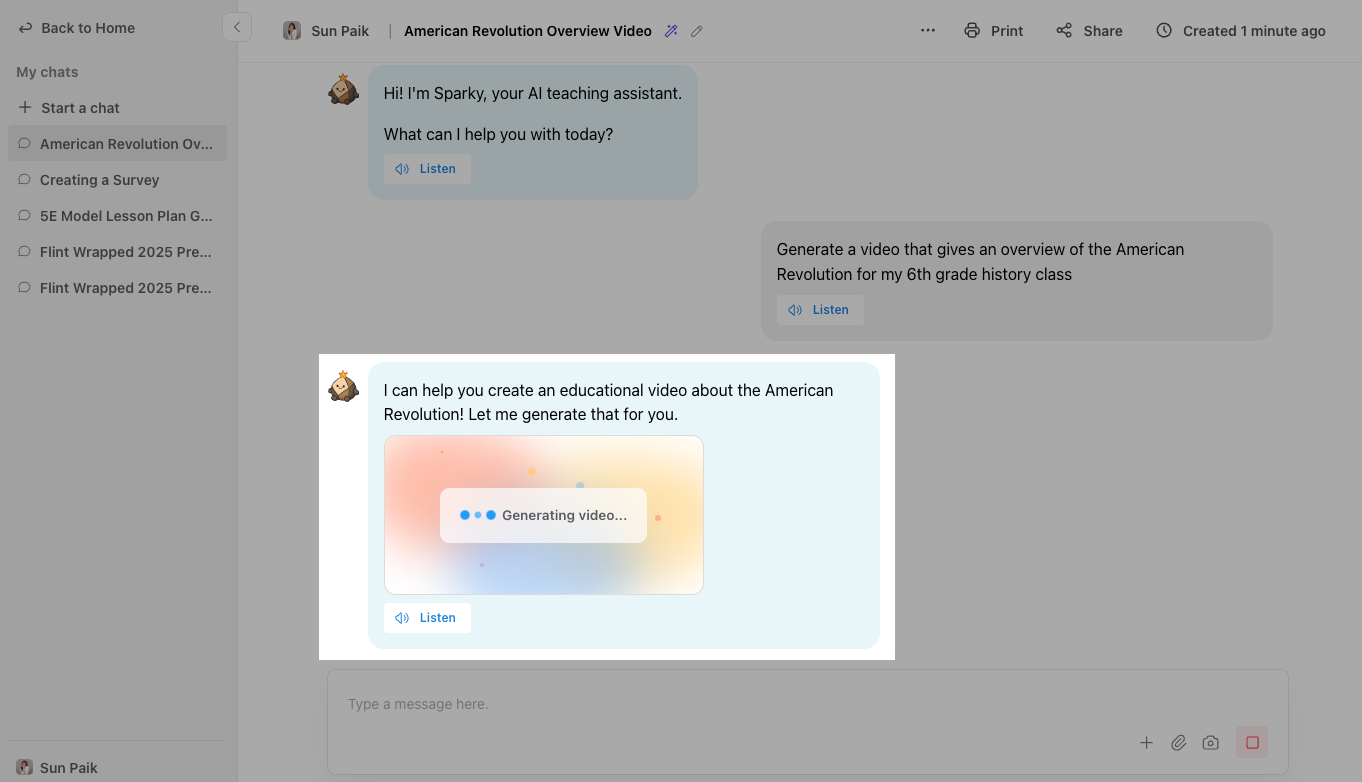Open the Creating a Survey chat
This screenshot has width=1362, height=782.
[x=117, y=180]
